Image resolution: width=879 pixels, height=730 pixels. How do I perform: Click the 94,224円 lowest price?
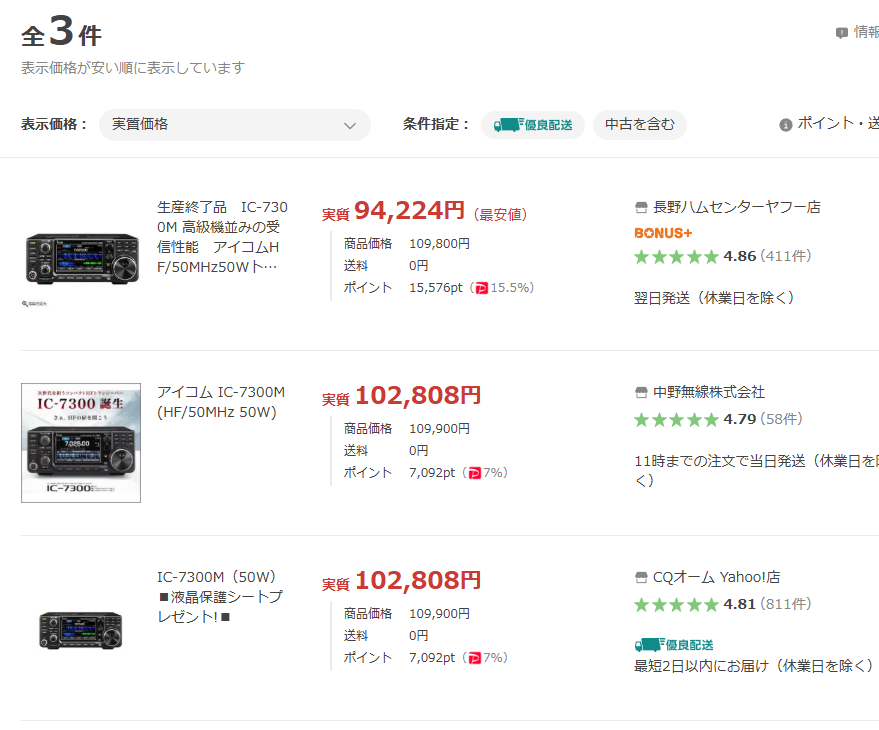409,211
